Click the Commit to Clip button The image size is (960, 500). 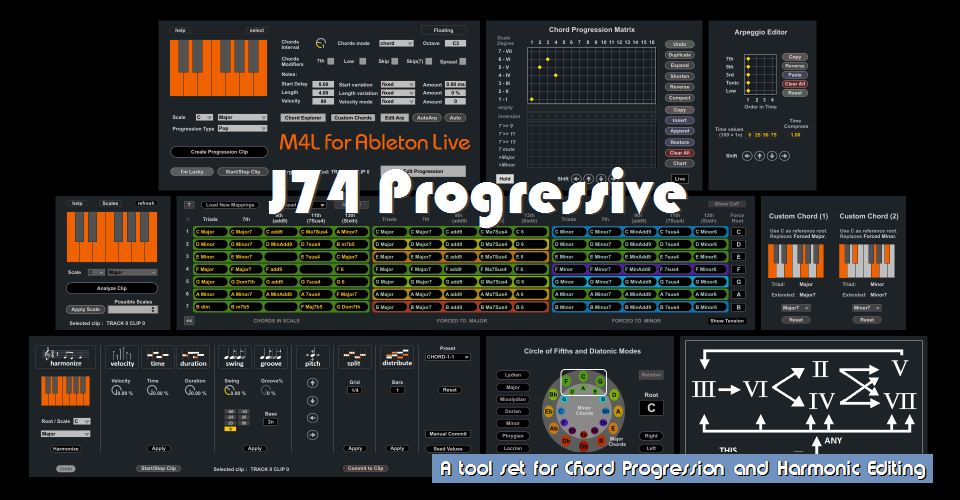[366, 468]
